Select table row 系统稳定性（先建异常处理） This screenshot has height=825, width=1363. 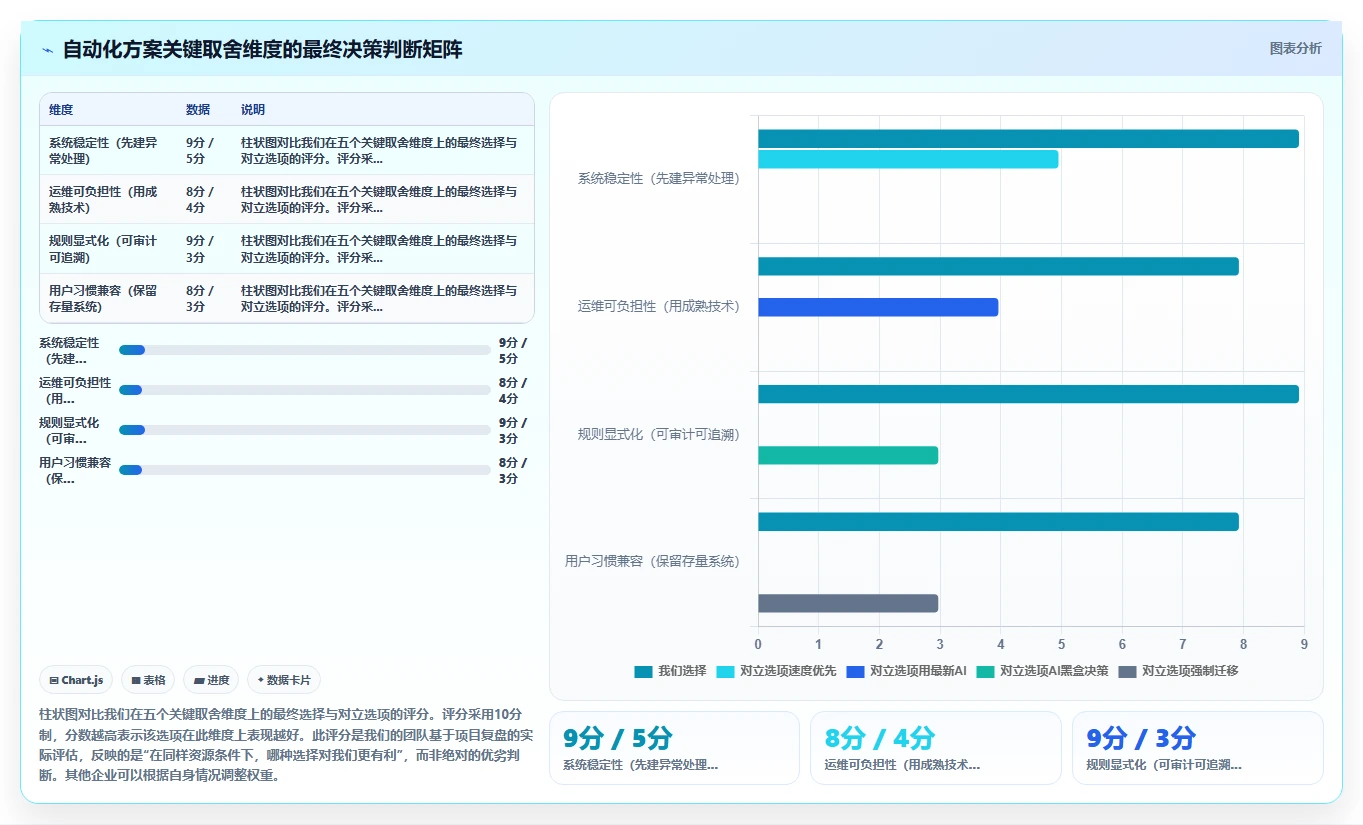coord(287,150)
